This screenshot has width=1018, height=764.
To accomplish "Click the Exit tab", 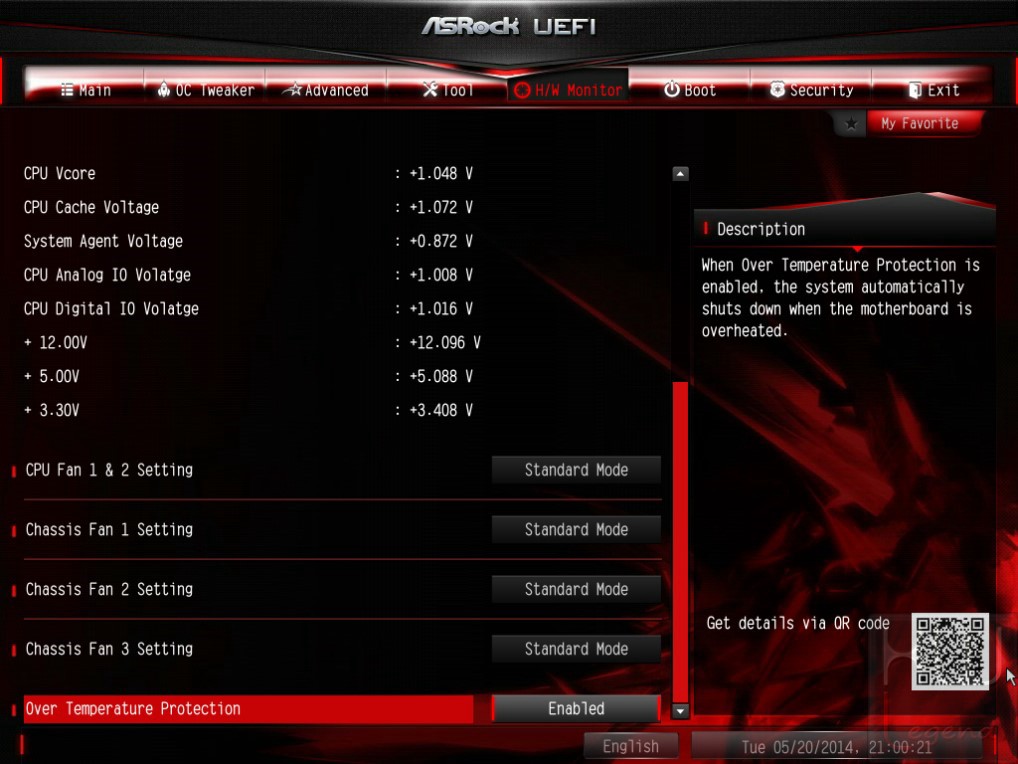I will coord(933,90).
